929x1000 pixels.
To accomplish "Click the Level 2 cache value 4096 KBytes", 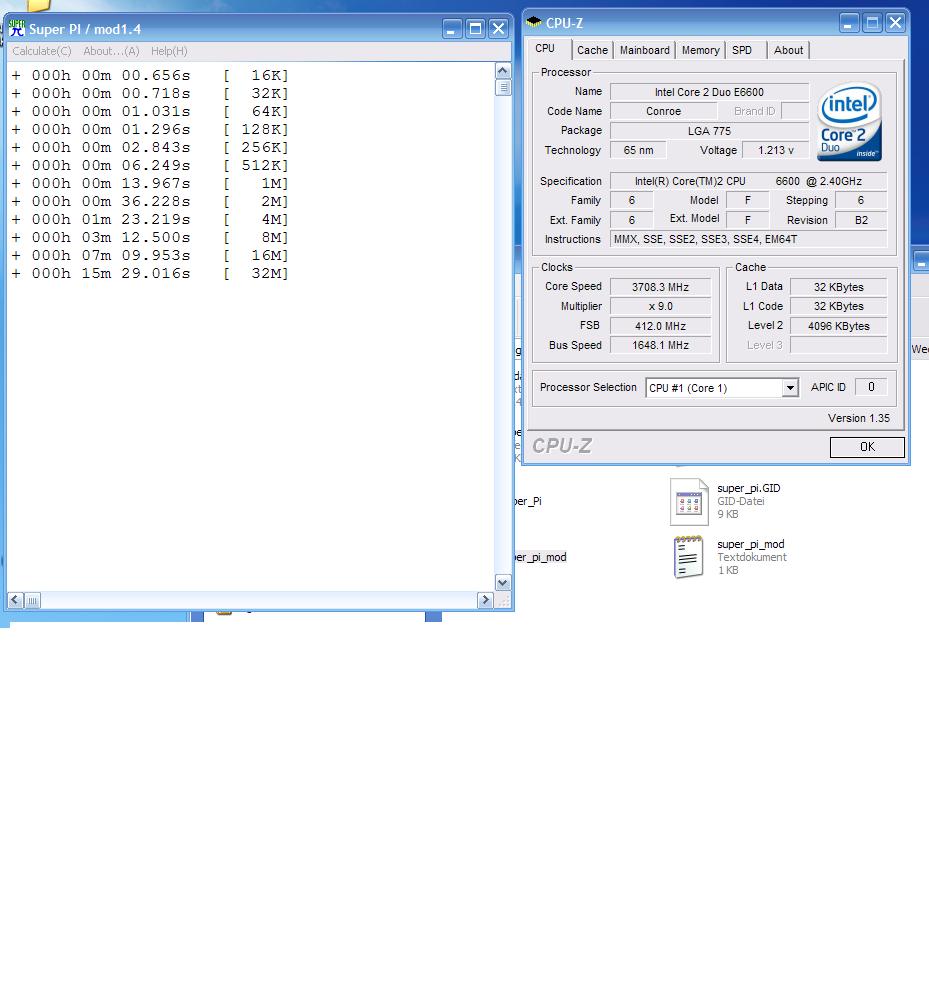I will [838, 326].
